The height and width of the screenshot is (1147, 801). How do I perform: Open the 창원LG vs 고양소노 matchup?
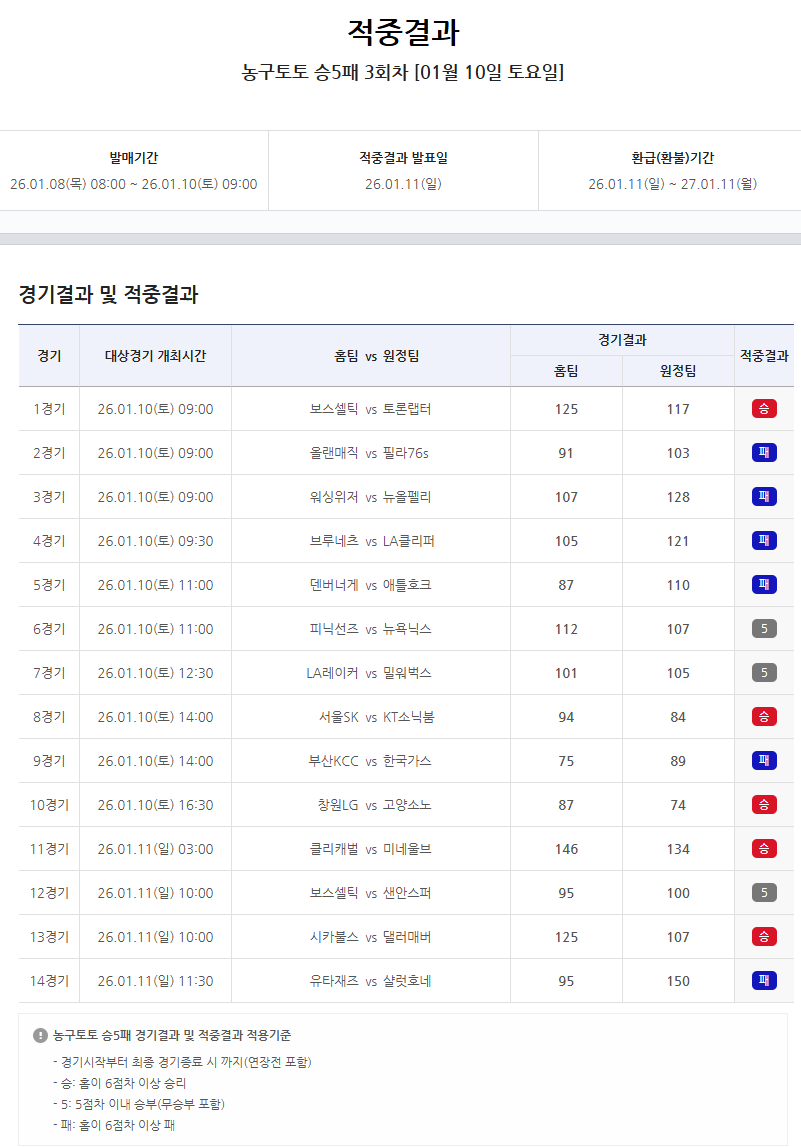(x=370, y=804)
